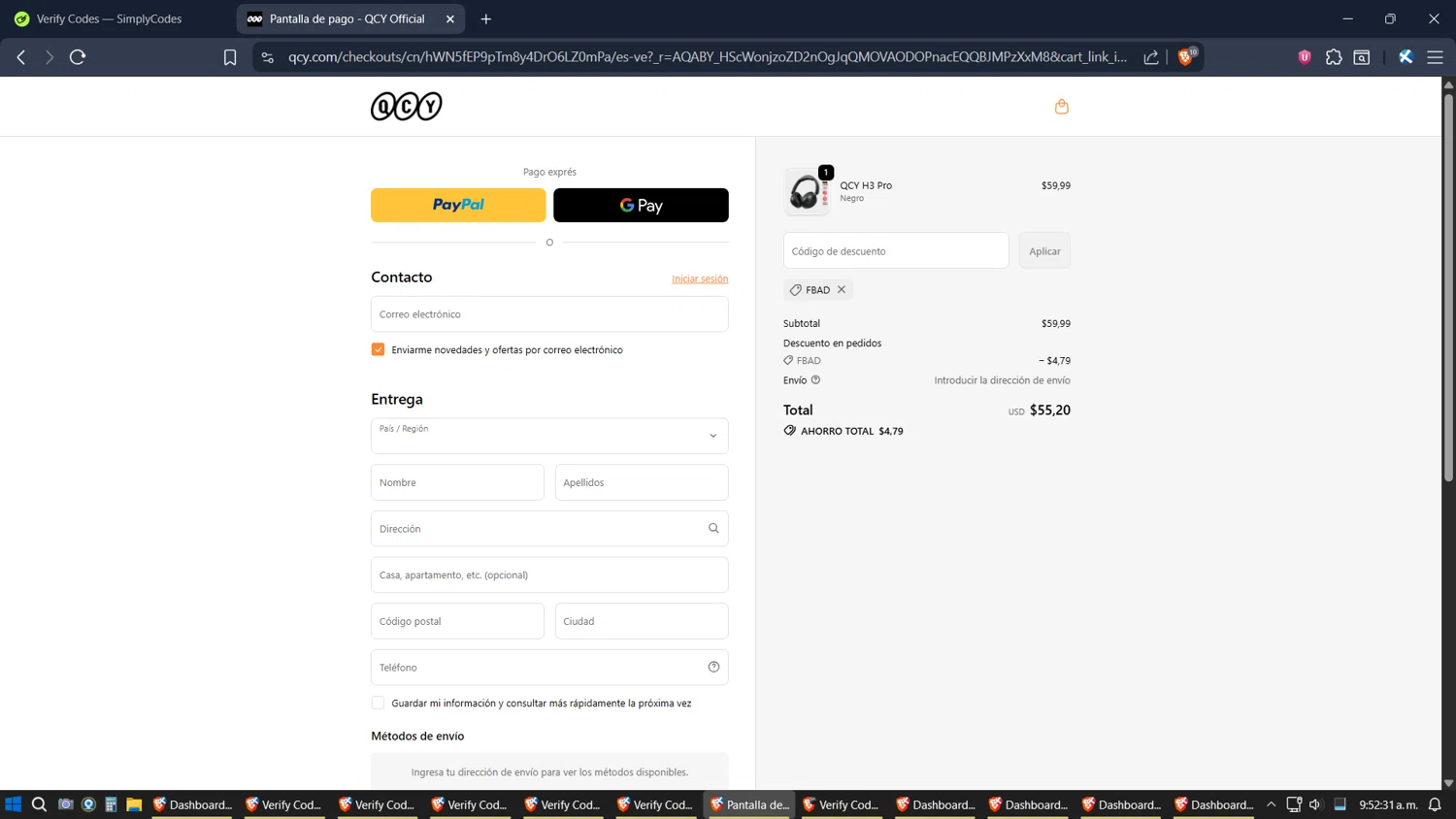Click the page vertical scrollbar thumb
The image size is (1456, 819).
tap(1448, 286)
